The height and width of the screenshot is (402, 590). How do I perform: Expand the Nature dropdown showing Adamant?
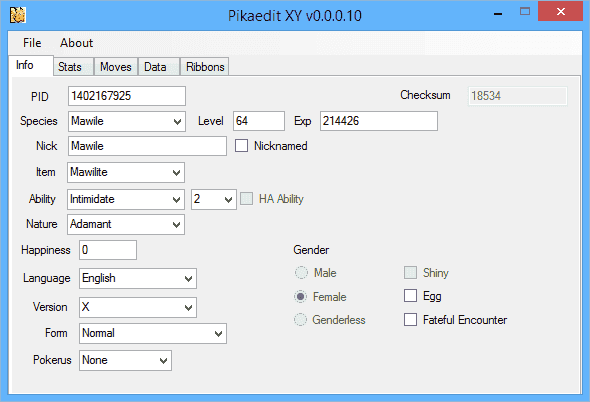(126, 224)
